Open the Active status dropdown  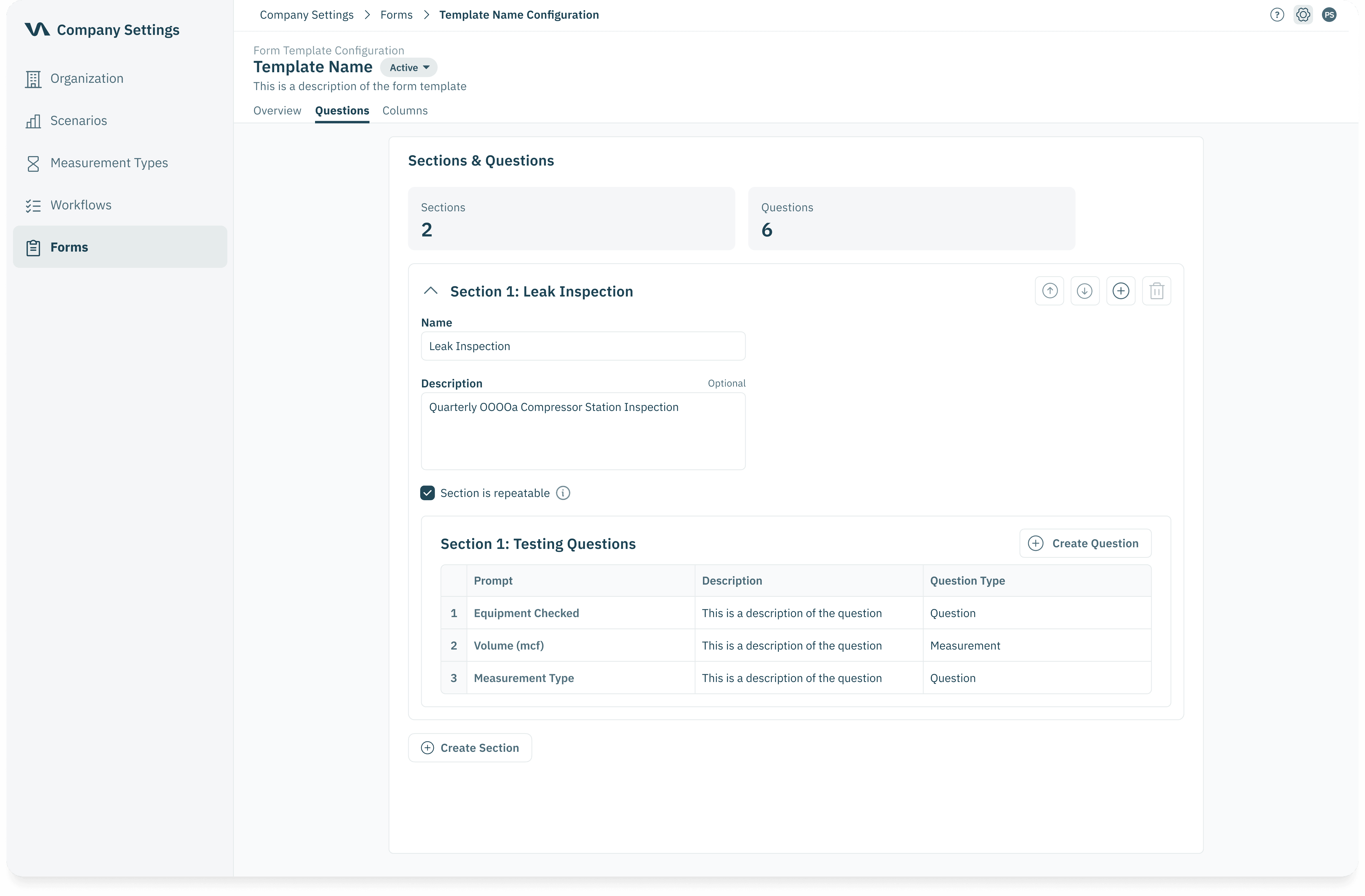409,68
